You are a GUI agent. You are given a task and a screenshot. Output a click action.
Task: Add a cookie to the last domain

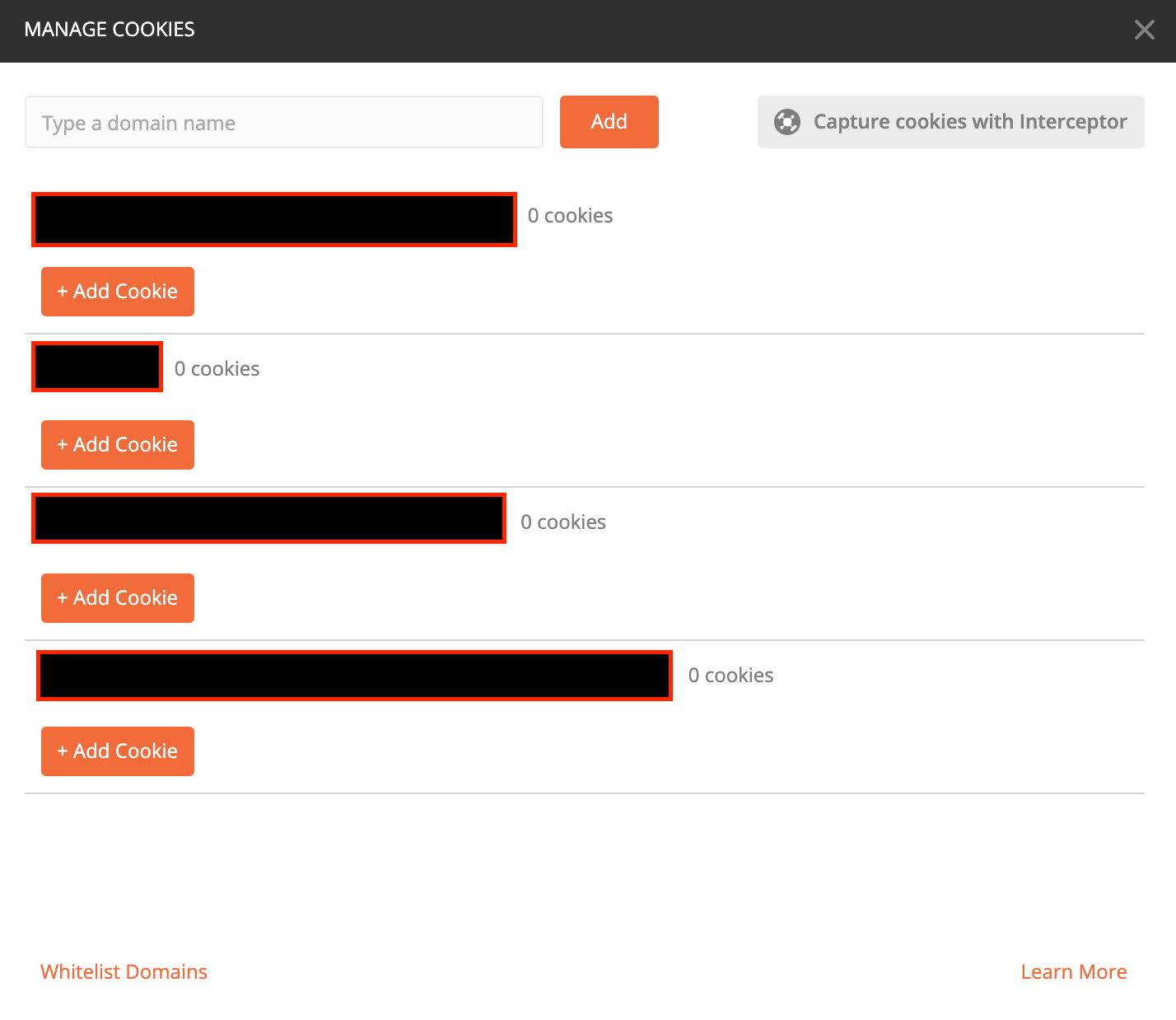pyautogui.click(x=117, y=751)
